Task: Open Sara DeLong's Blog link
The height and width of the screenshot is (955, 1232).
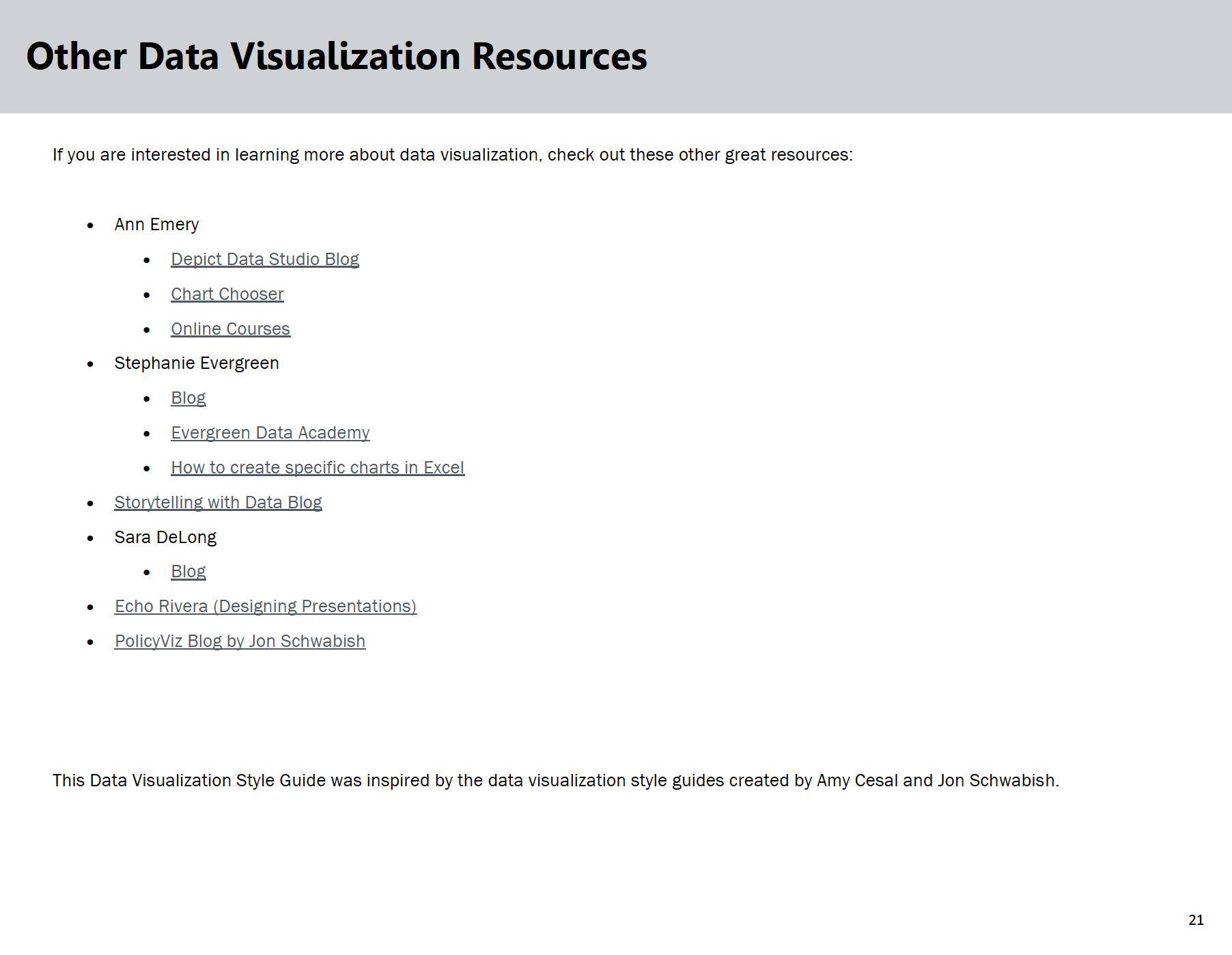Action: coord(188,571)
